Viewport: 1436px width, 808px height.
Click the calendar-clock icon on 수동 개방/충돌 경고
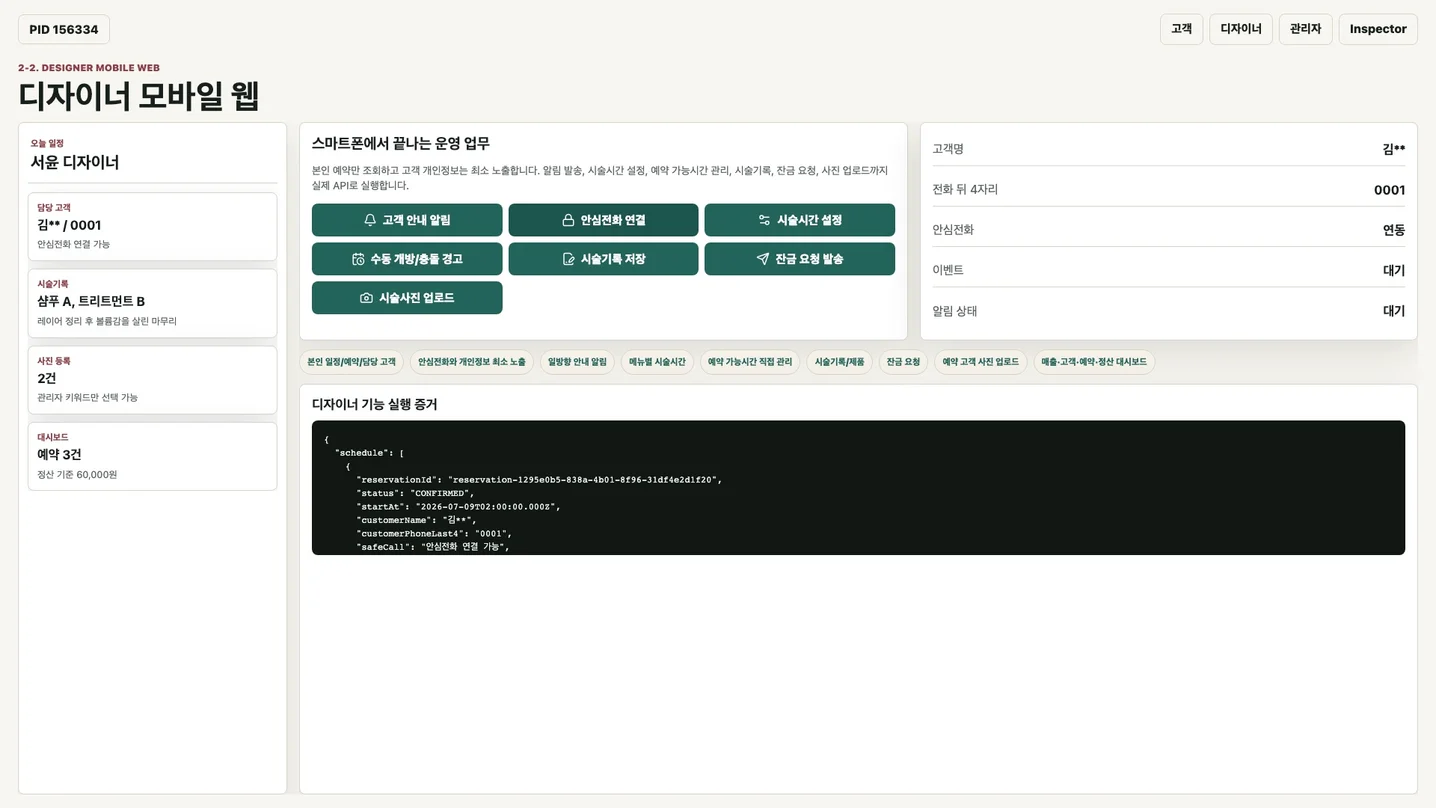pyautogui.click(x=358, y=259)
